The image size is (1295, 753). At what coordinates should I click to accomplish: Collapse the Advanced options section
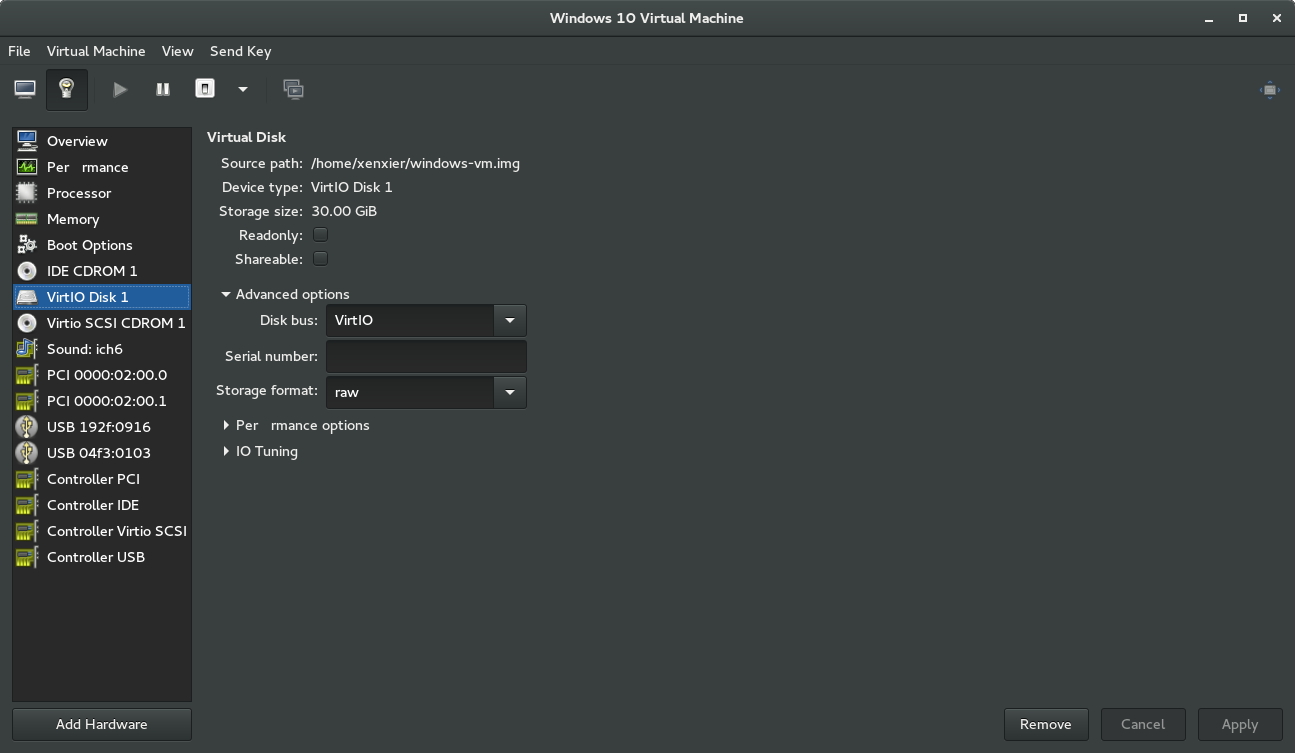coord(286,294)
